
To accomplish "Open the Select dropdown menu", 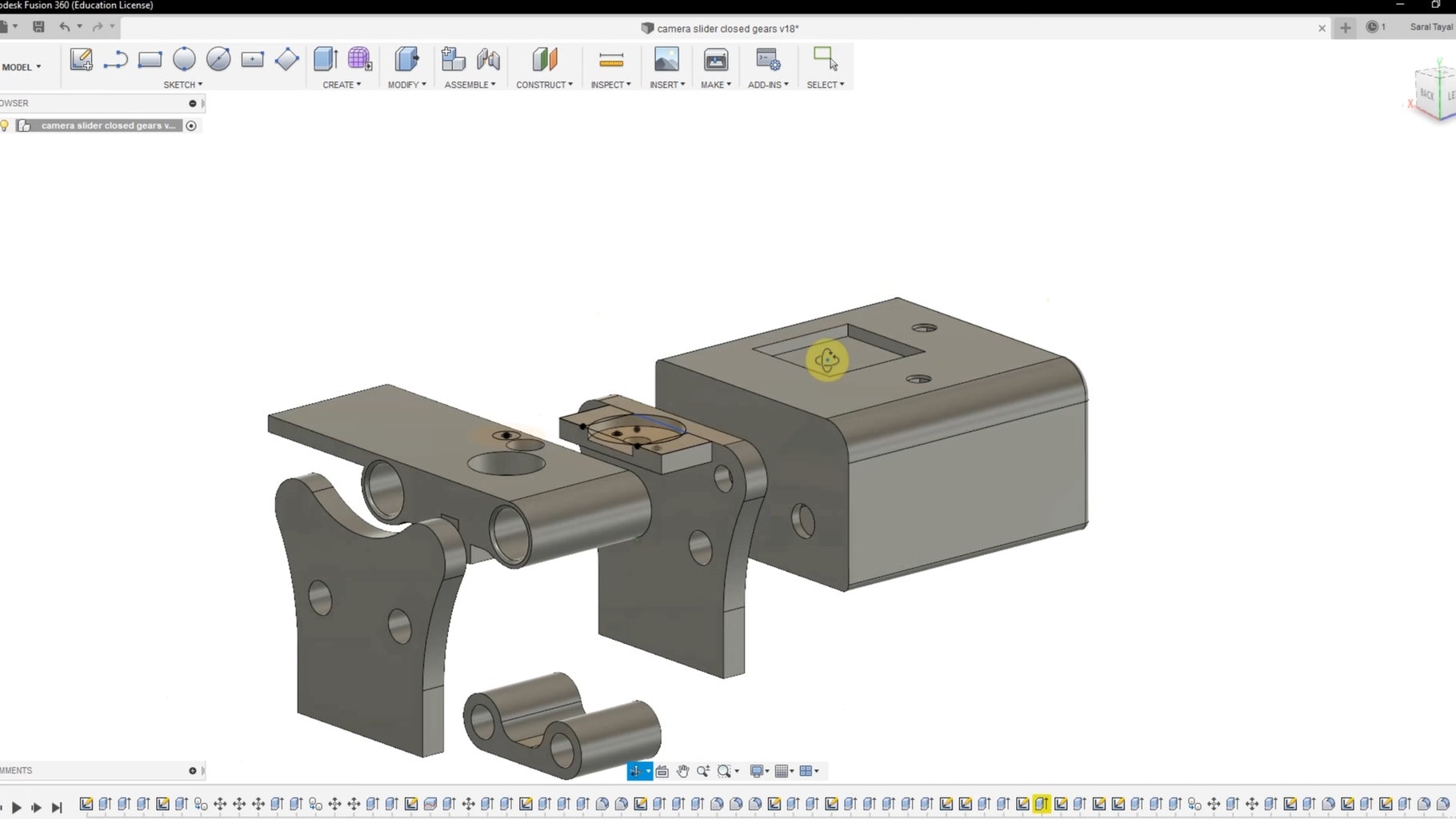I will coord(826,85).
